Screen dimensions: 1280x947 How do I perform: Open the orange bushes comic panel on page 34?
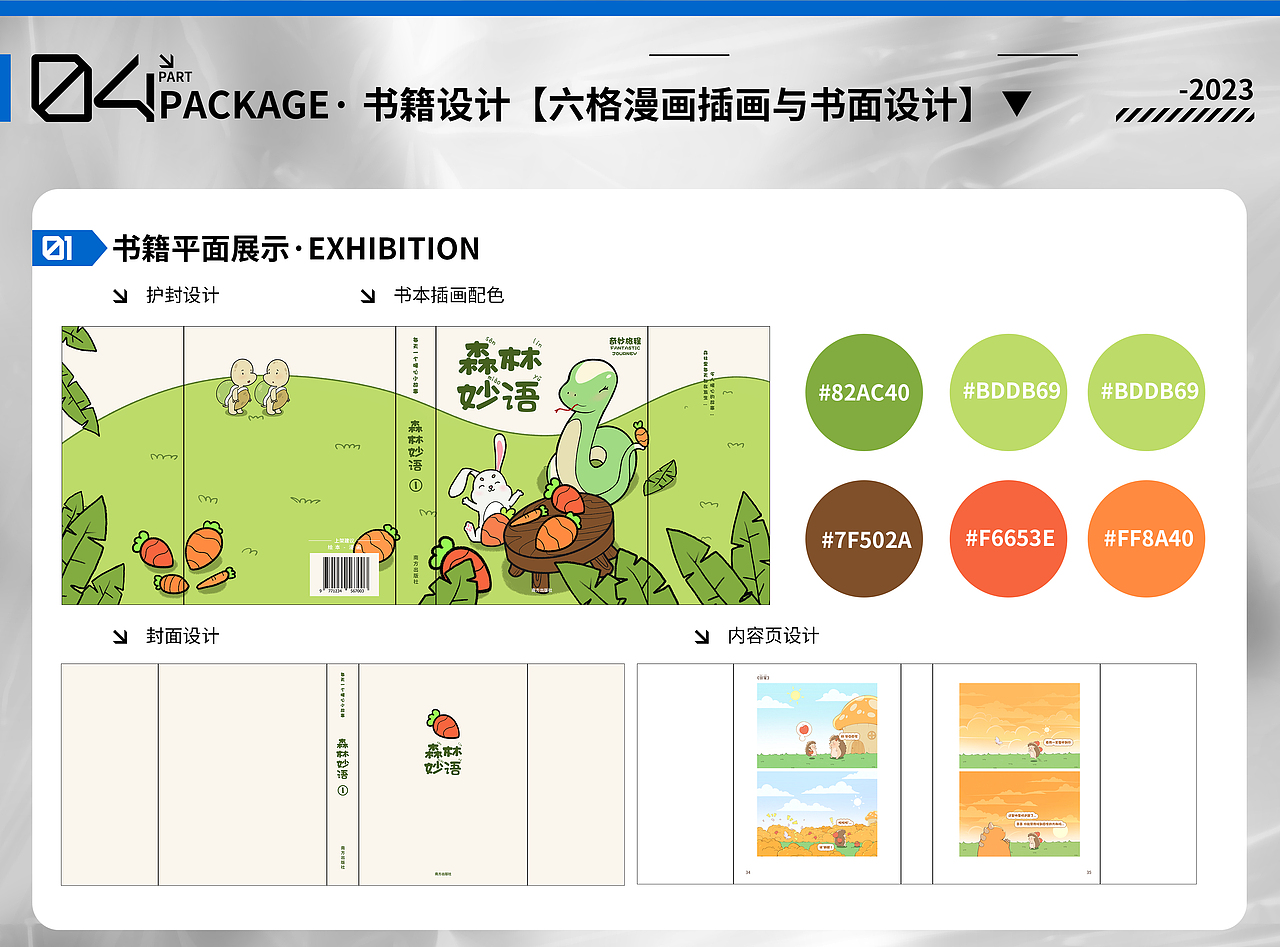pyautogui.click(x=817, y=813)
